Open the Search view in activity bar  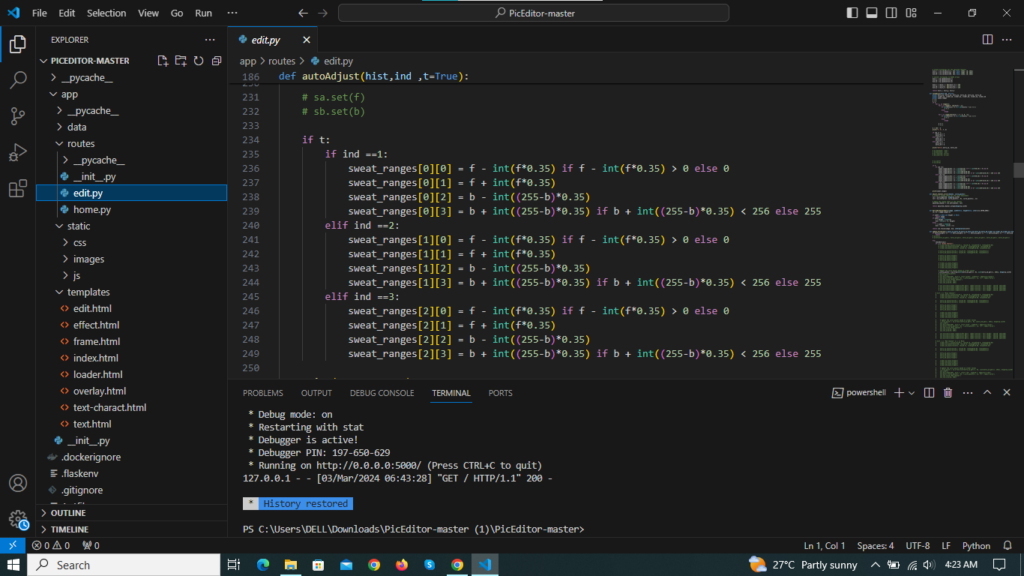click(x=18, y=80)
